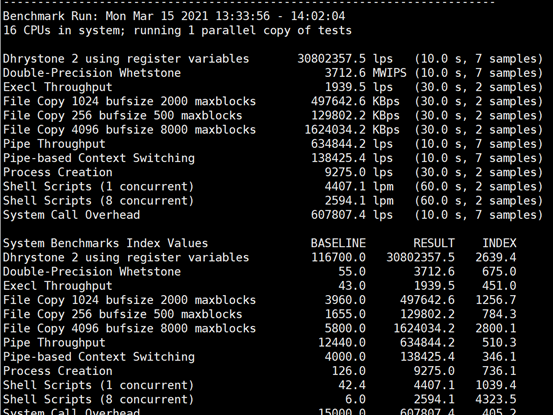The width and height of the screenshot is (553, 415).
Task: Select Pipe Throughput index 510.3
Action: 499,343
